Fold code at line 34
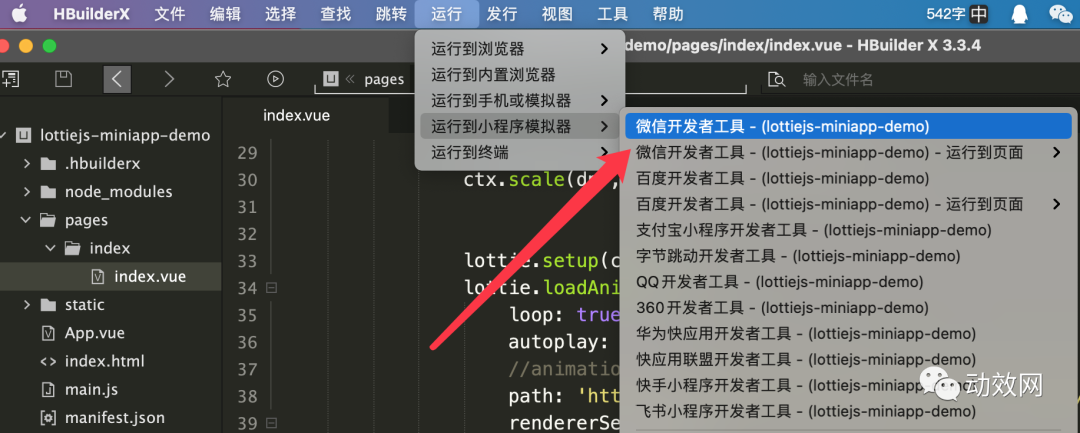 [271, 288]
